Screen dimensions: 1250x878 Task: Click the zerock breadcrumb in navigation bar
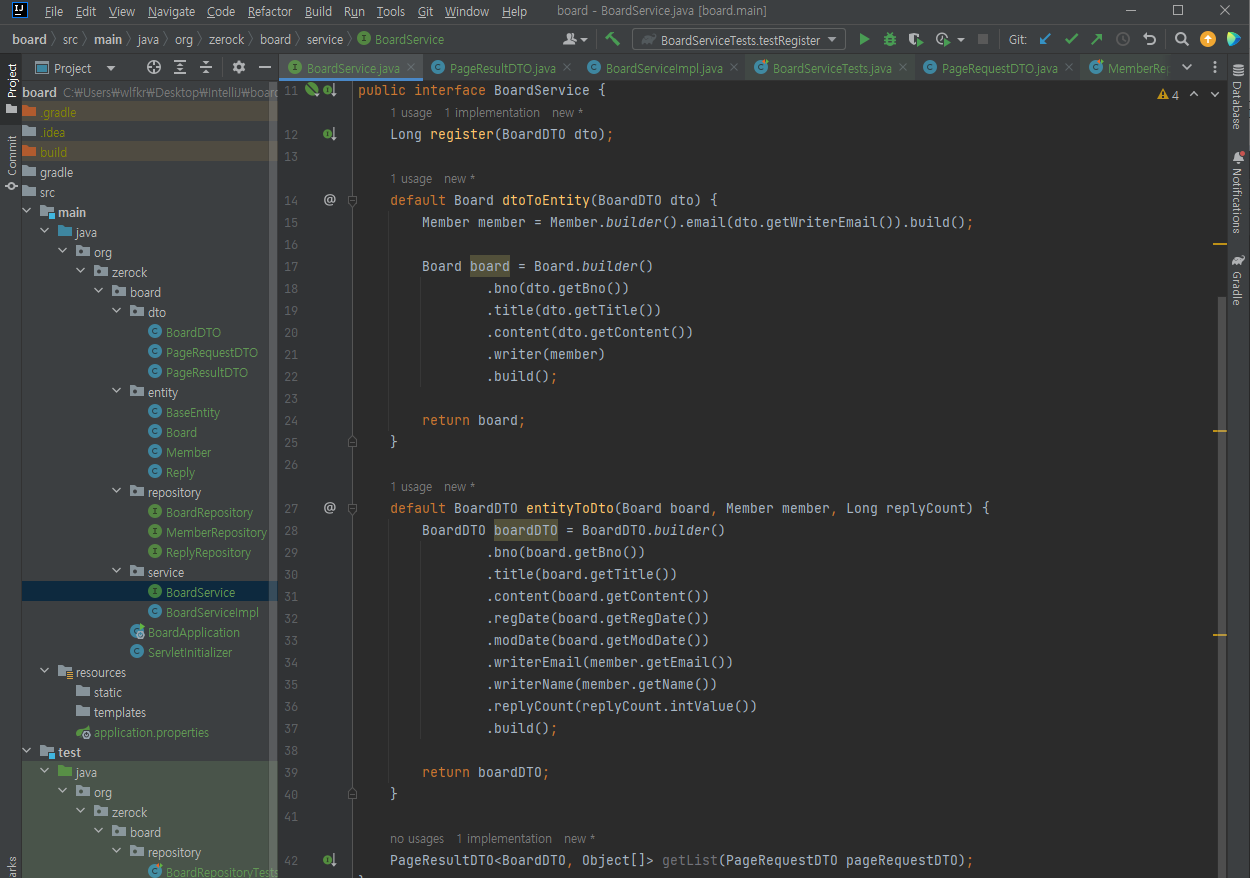225,40
